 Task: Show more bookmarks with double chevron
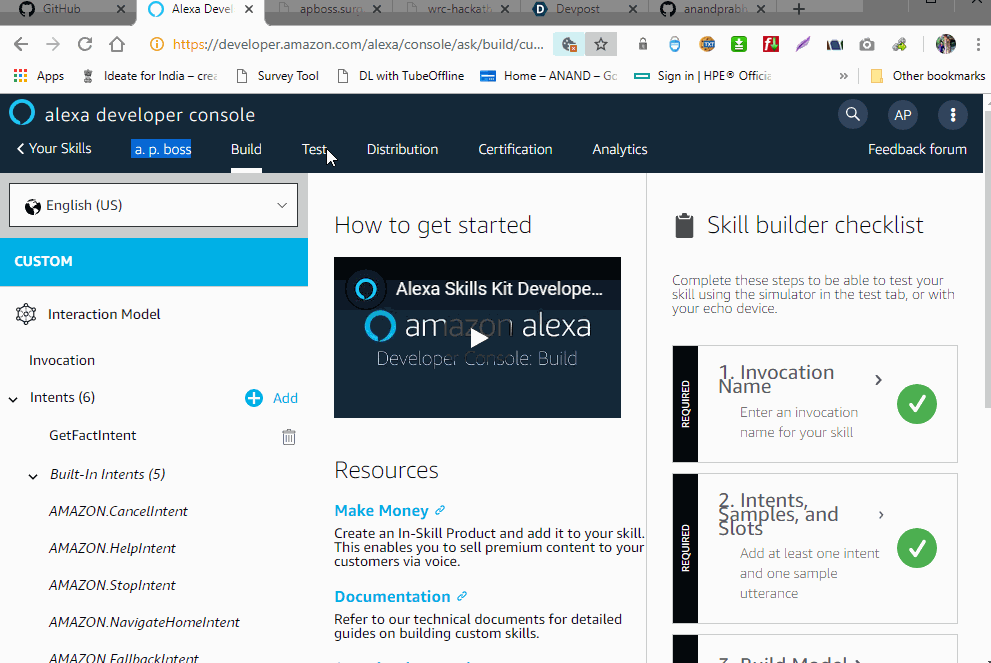click(843, 76)
